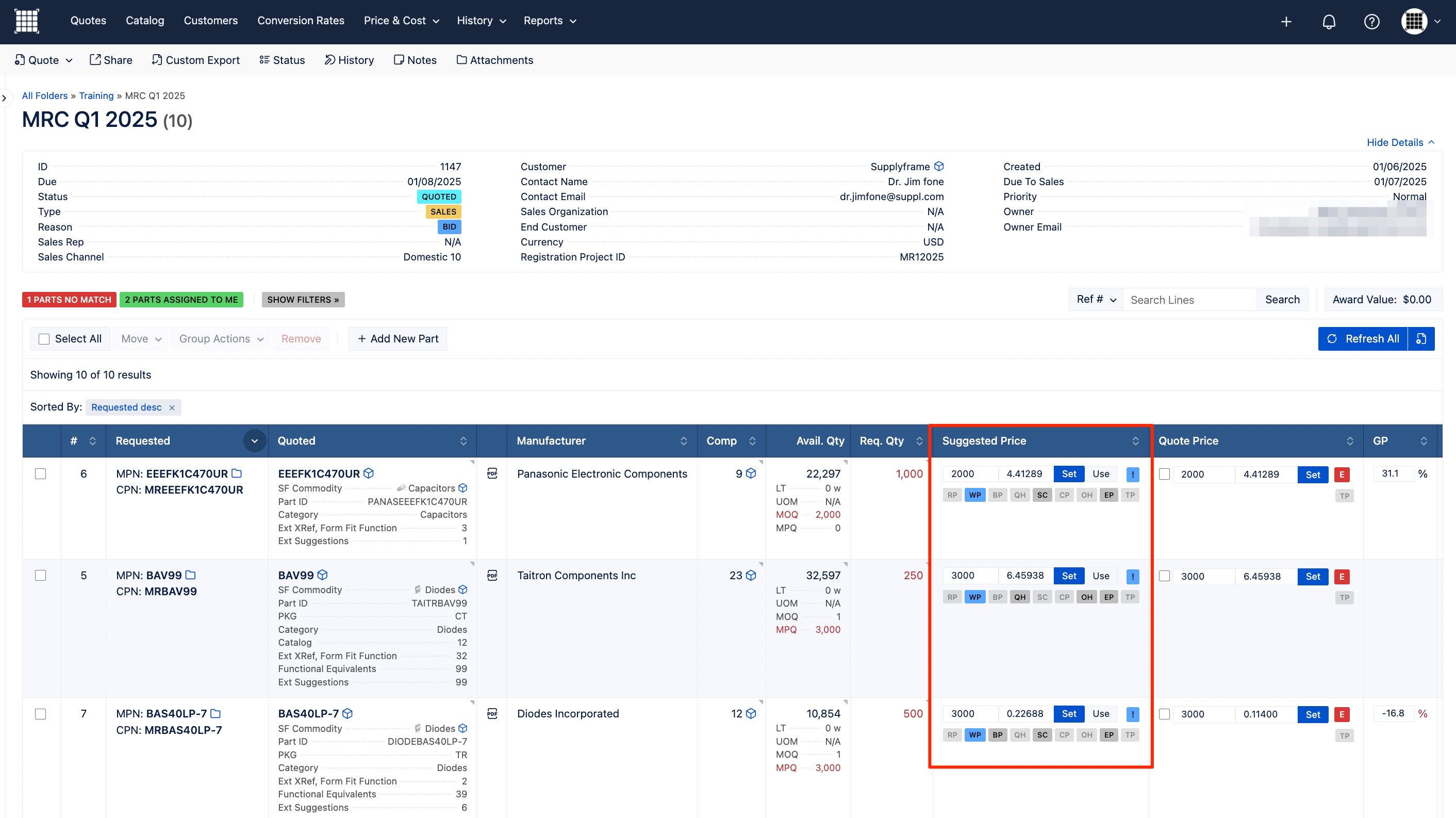
Task: Open the Group Actions dropdown
Action: [x=221, y=339]
